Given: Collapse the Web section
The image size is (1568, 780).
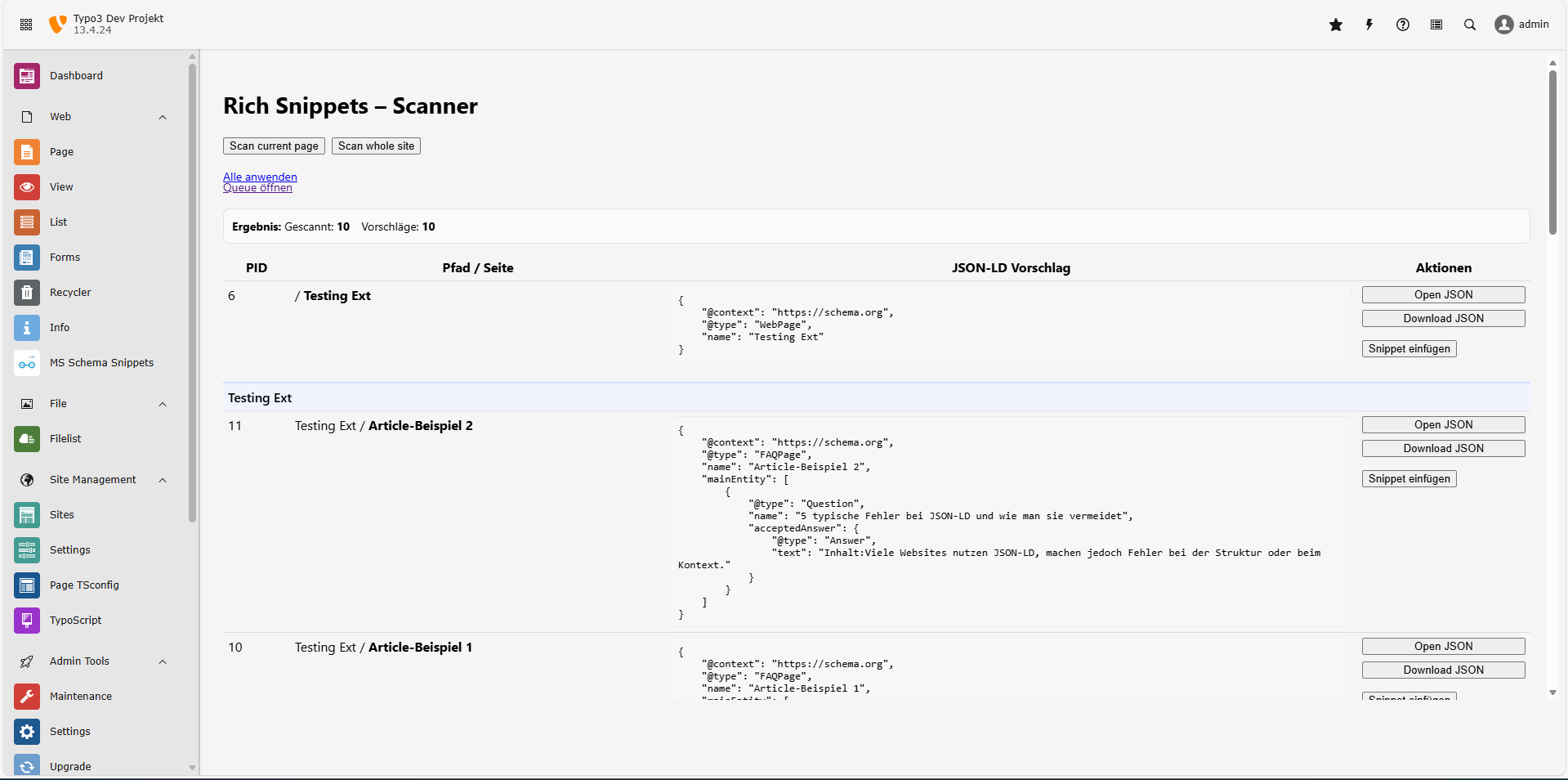Looking at the screenshot, I should click(162, 117).
